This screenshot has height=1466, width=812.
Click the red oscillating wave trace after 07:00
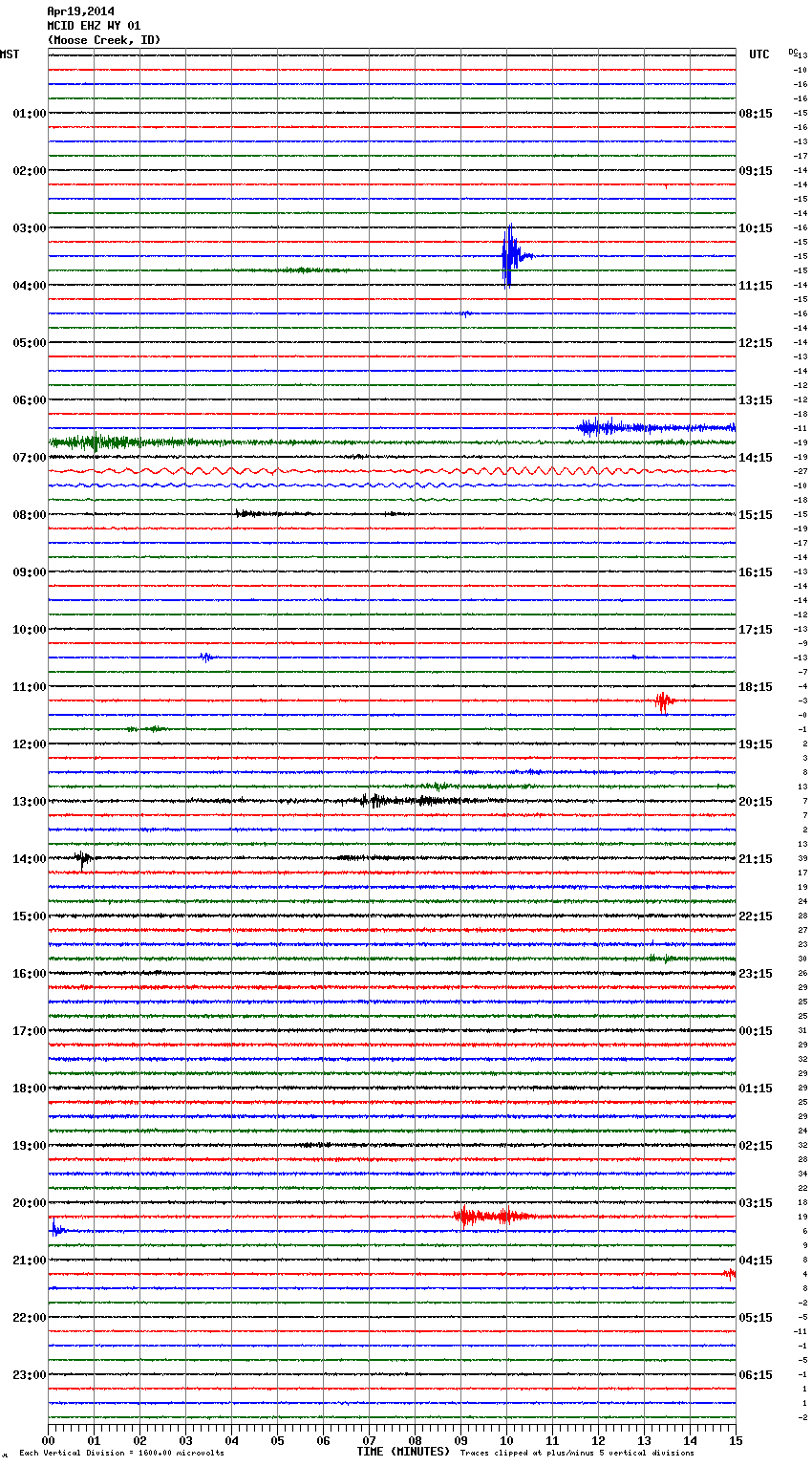click(x=392, y=471)
